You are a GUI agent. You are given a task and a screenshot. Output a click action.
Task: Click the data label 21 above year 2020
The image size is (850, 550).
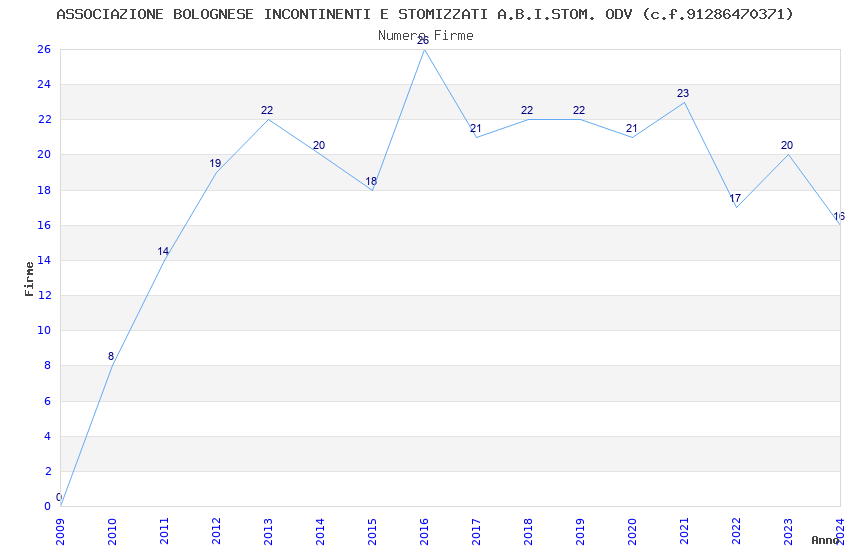(632, 128)
